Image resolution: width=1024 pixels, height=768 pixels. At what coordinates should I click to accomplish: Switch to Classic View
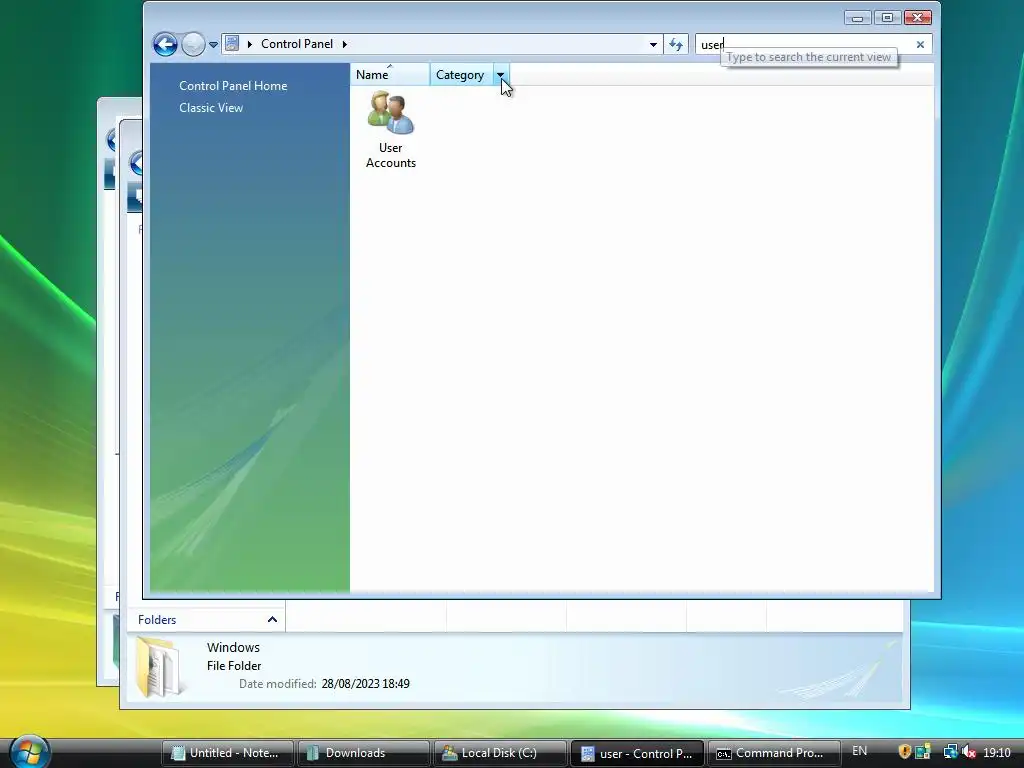click(x=211, y=108)
